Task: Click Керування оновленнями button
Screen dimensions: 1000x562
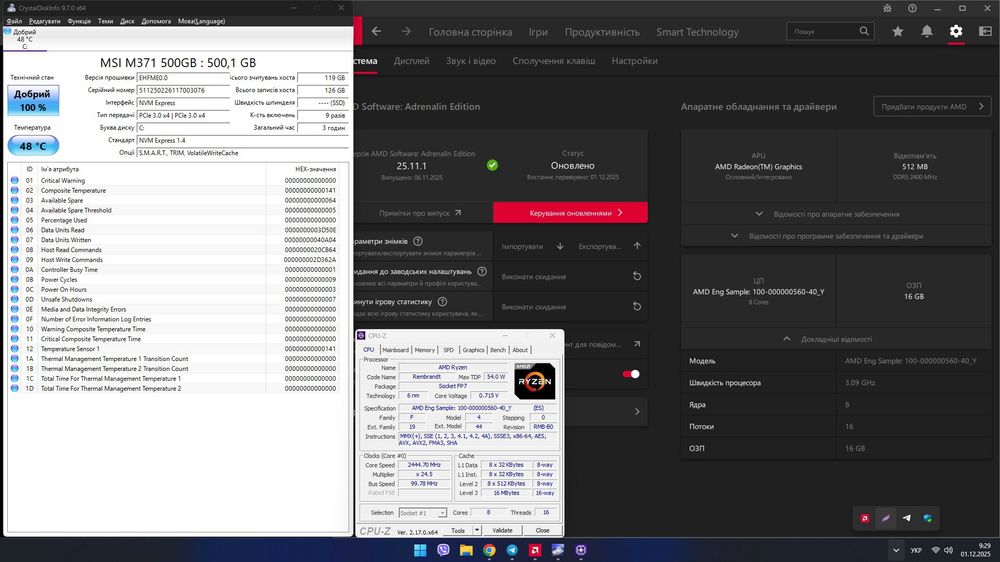Action: [x=570, y=212]
